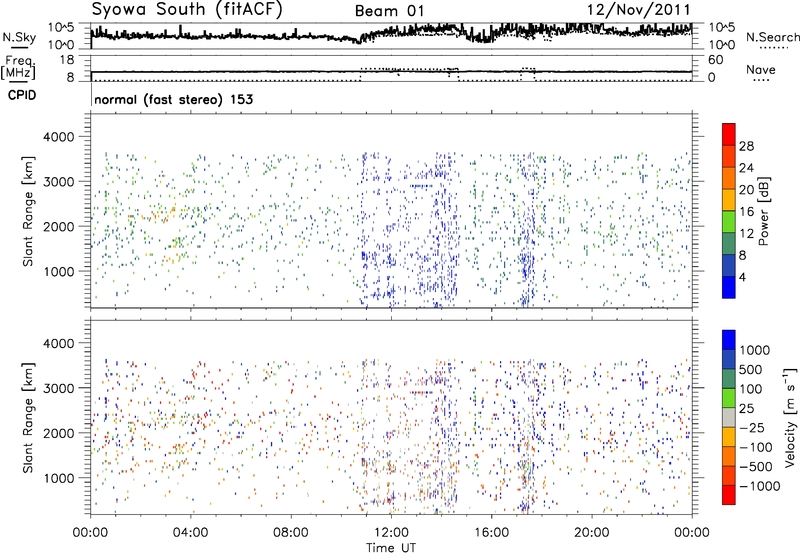800x554 pixels.
Task: Click 'normal (fast stereo) 153' mode text
Action: [x=173, y=99]
